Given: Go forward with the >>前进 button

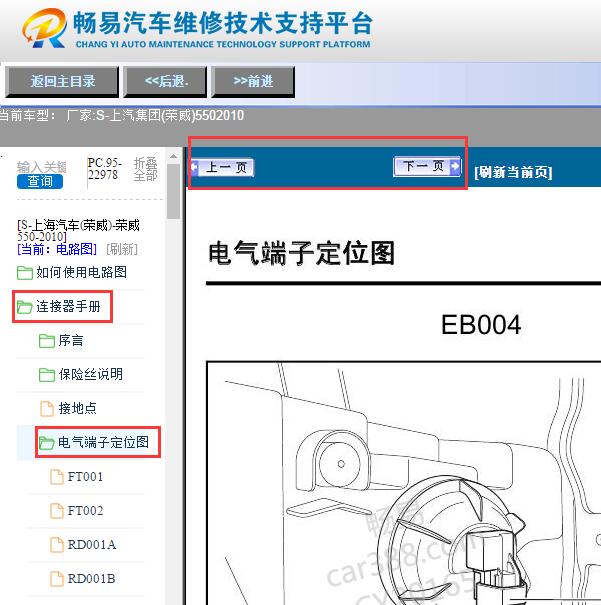Looking at the screenshot, I should point(252,82).
